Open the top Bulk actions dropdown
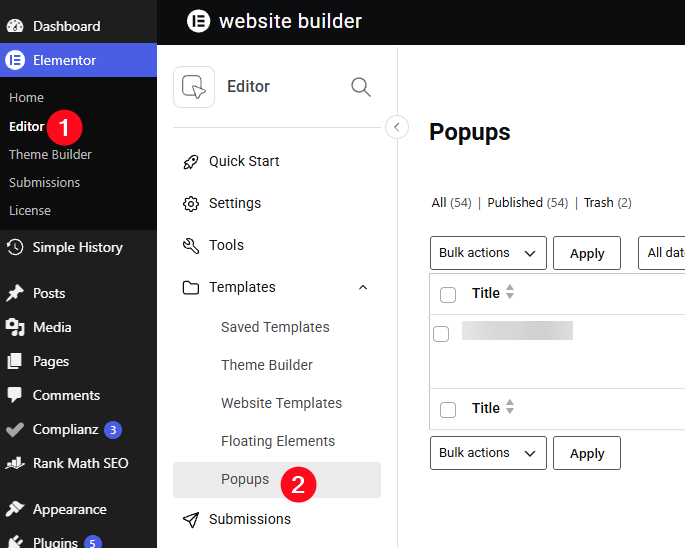The height and width of the screenshot is (548, 685). (488, 253)
